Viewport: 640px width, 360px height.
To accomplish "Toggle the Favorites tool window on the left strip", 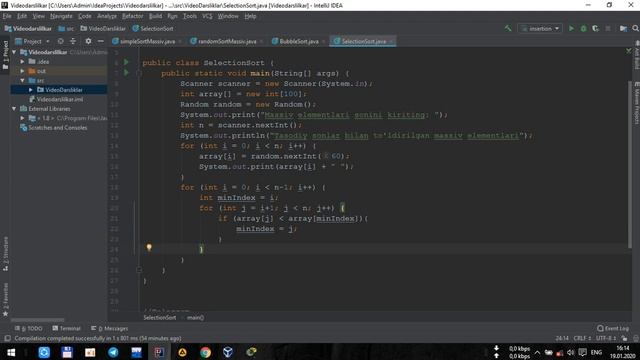I will (x=5, y=299).
